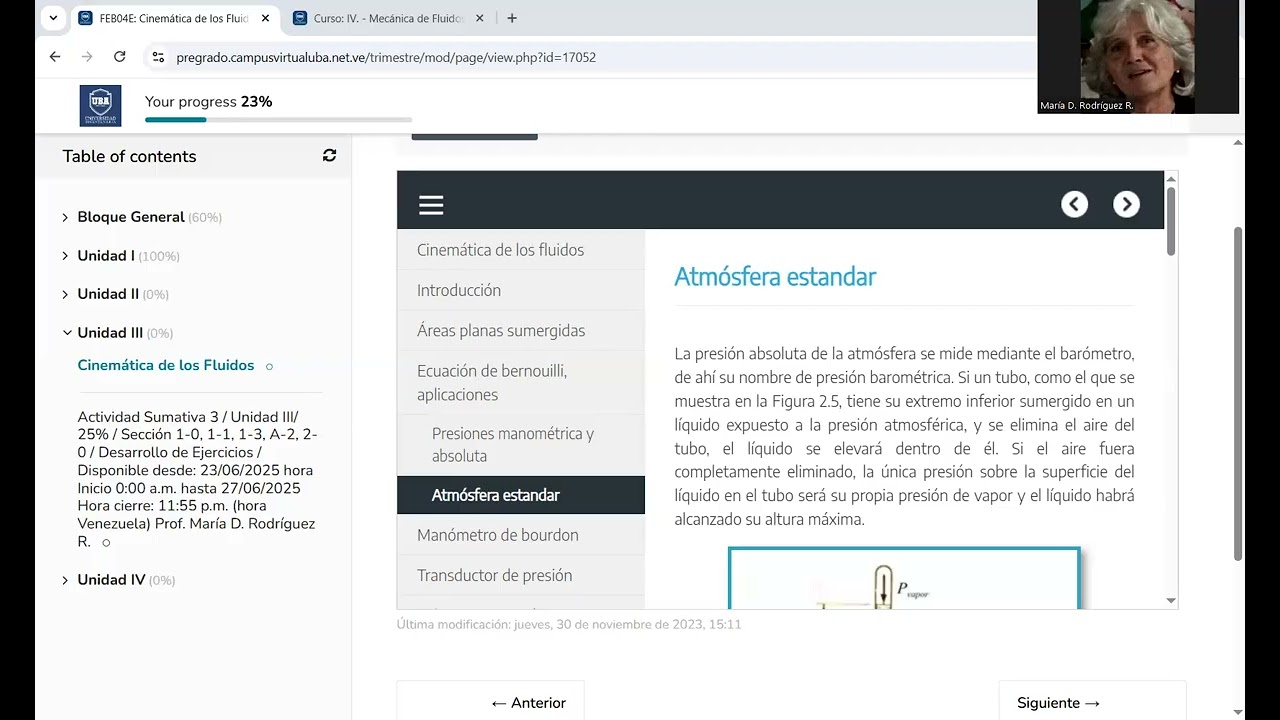This screenshot has height=720, width=1280.
Task: Open the hamburger menu in the book viewer
Action: 431,205
